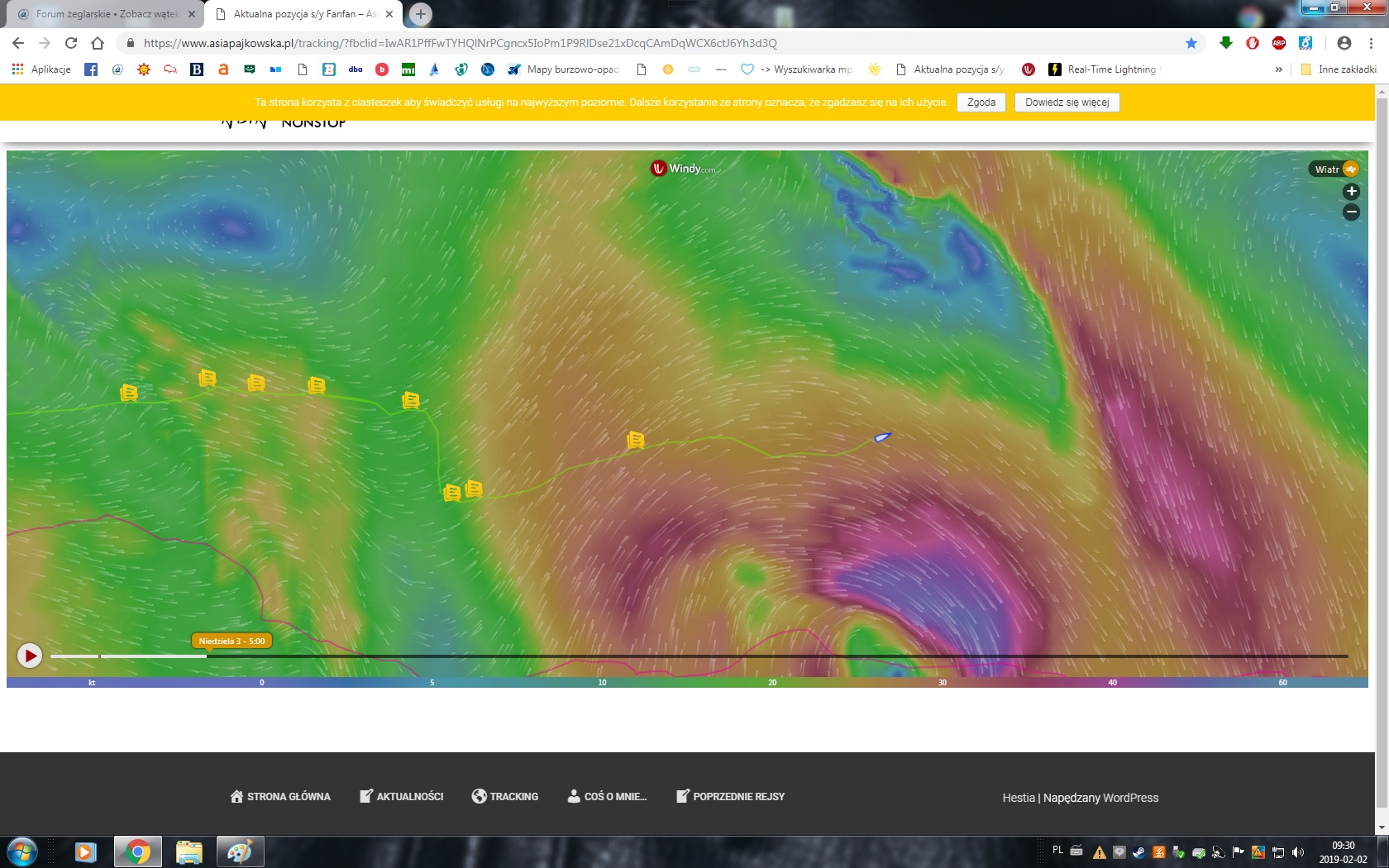
Task: Open the leftmost yellow logbook note marker
Action: 129,393
